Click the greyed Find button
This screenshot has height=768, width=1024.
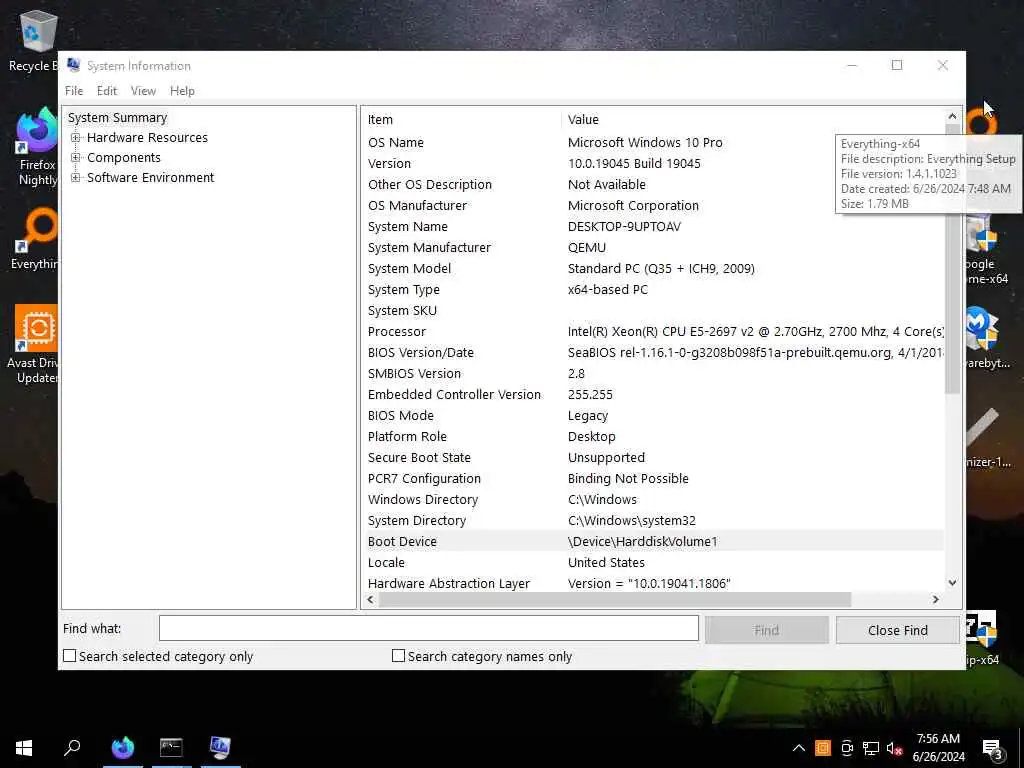[767, 630]
